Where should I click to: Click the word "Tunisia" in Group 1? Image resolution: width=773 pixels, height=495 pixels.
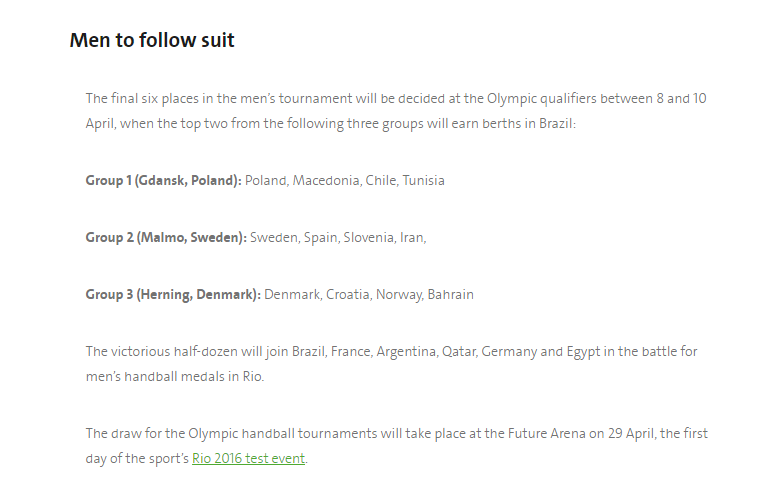tap(424, 181)
